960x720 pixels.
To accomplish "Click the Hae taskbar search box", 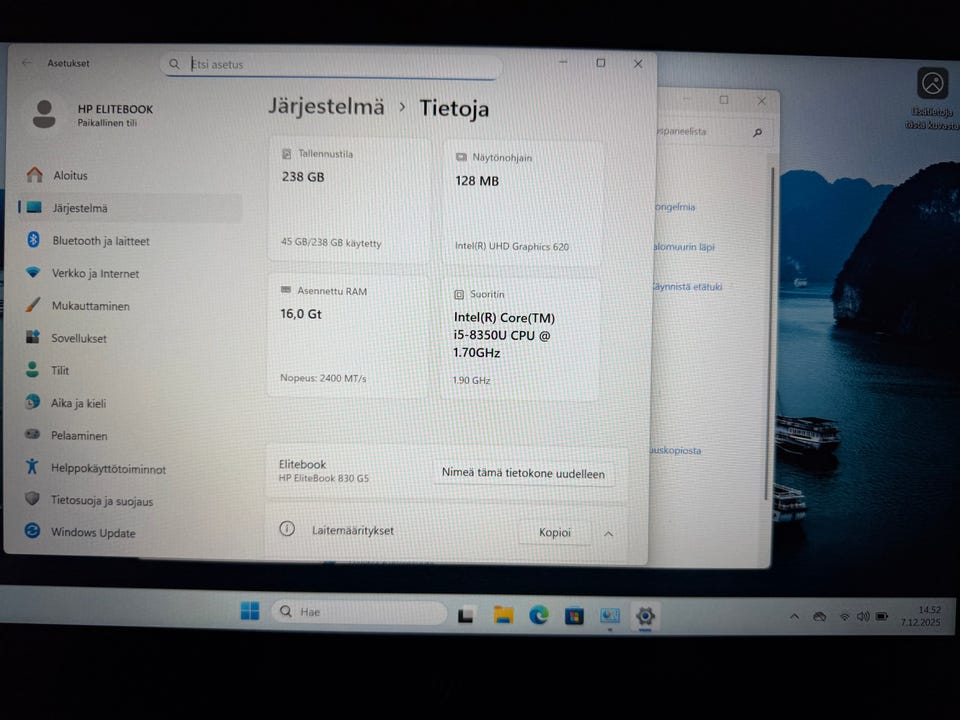I will click(360, 612).
